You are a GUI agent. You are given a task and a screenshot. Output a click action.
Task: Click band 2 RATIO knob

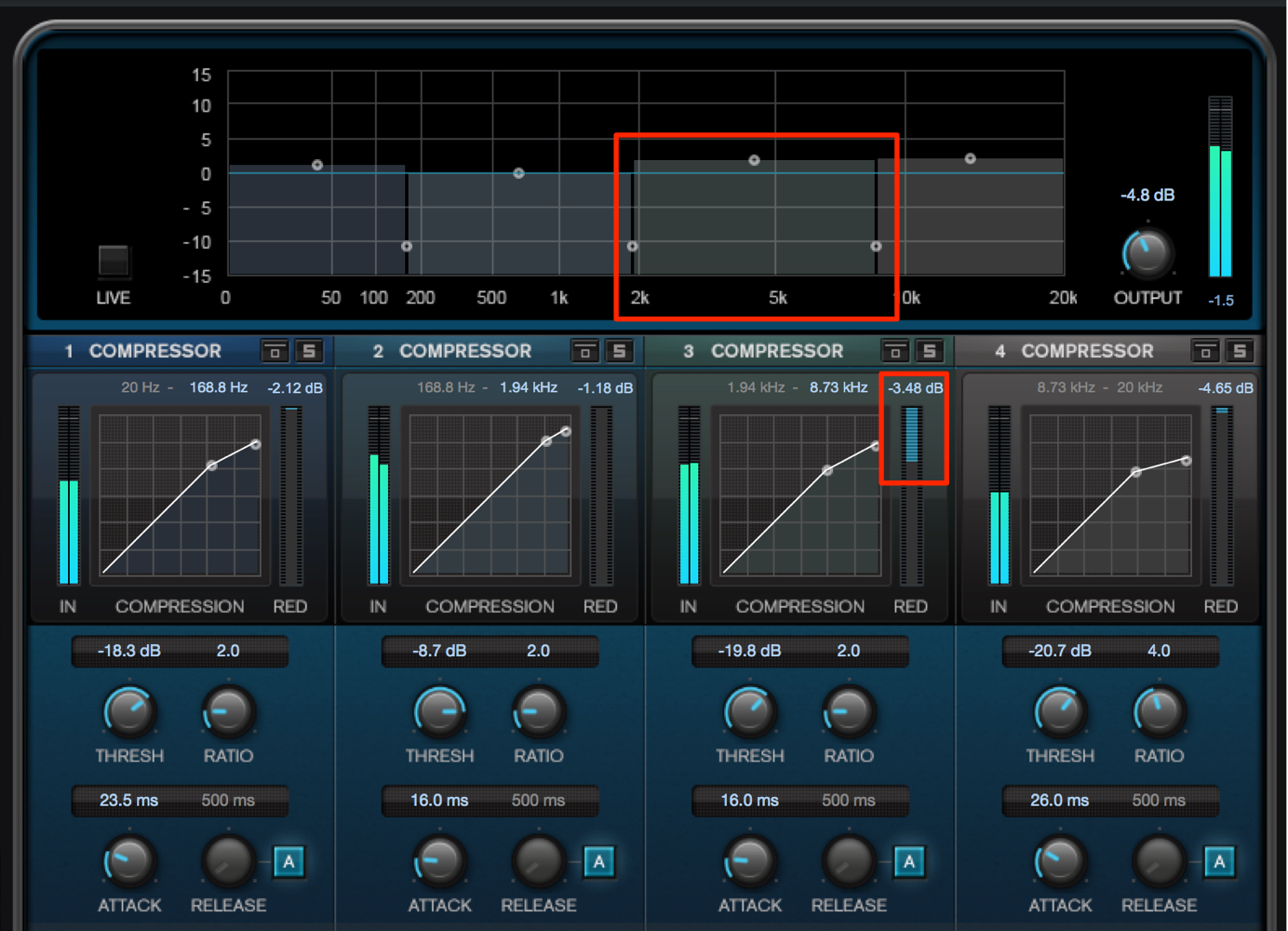tap(538, 712)
